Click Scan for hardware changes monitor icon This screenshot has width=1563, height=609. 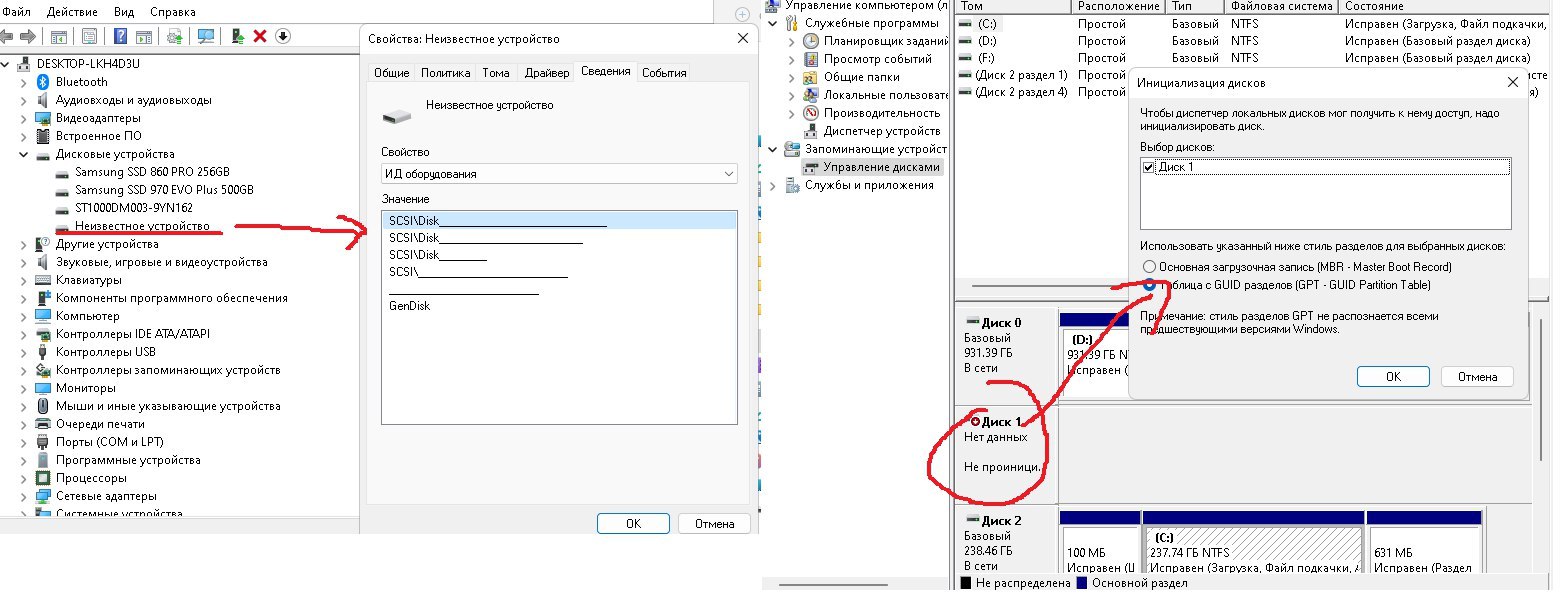click(206, 36)
